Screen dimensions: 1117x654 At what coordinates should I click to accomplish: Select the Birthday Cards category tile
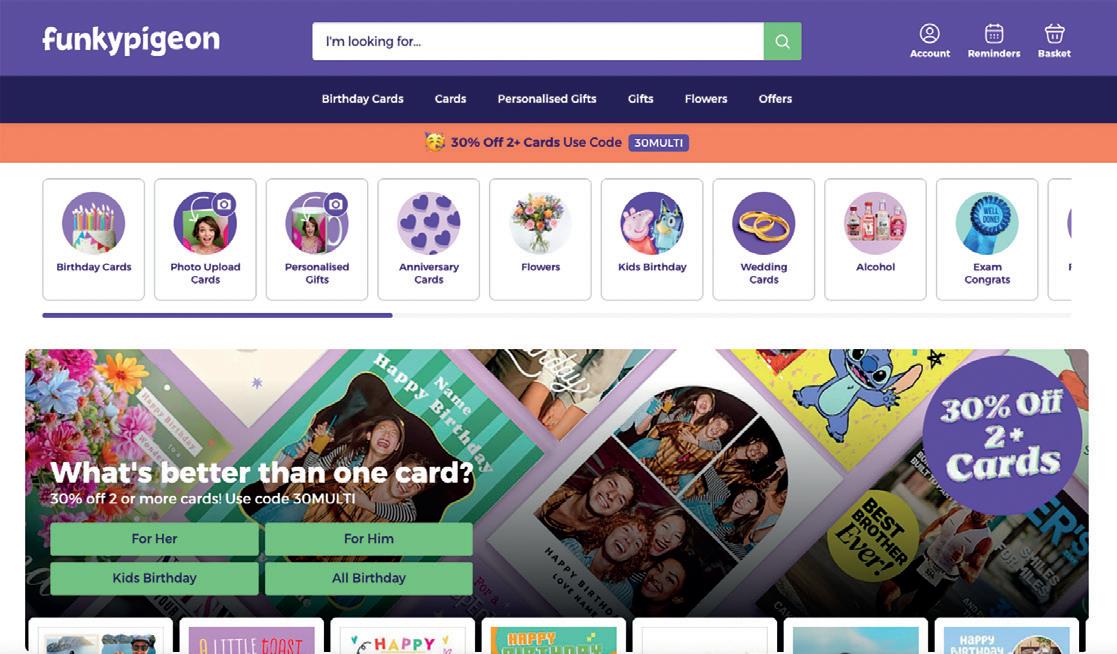(93, 239)
